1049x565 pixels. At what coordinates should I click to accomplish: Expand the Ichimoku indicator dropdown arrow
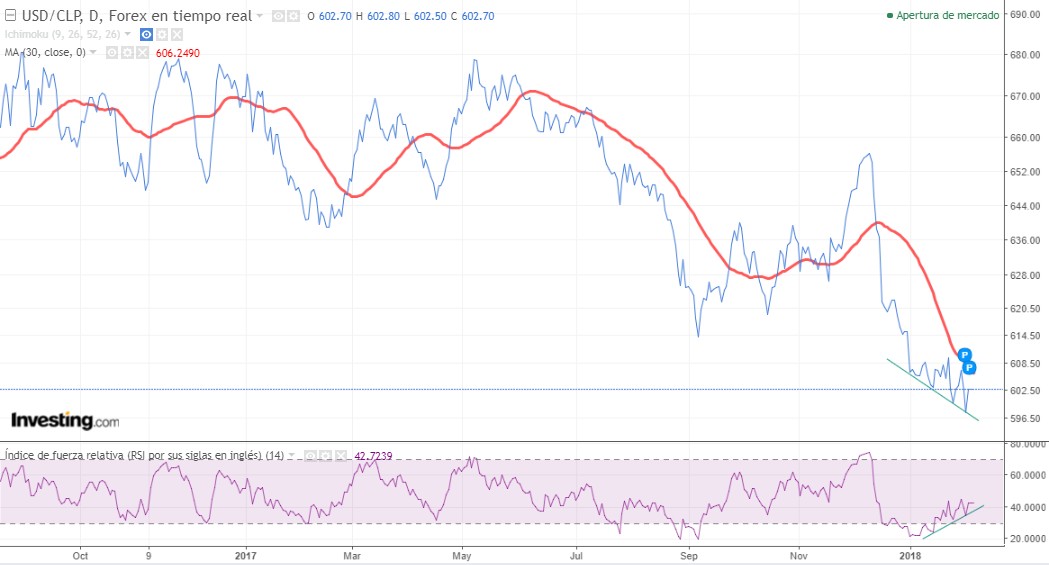(128, 34)
